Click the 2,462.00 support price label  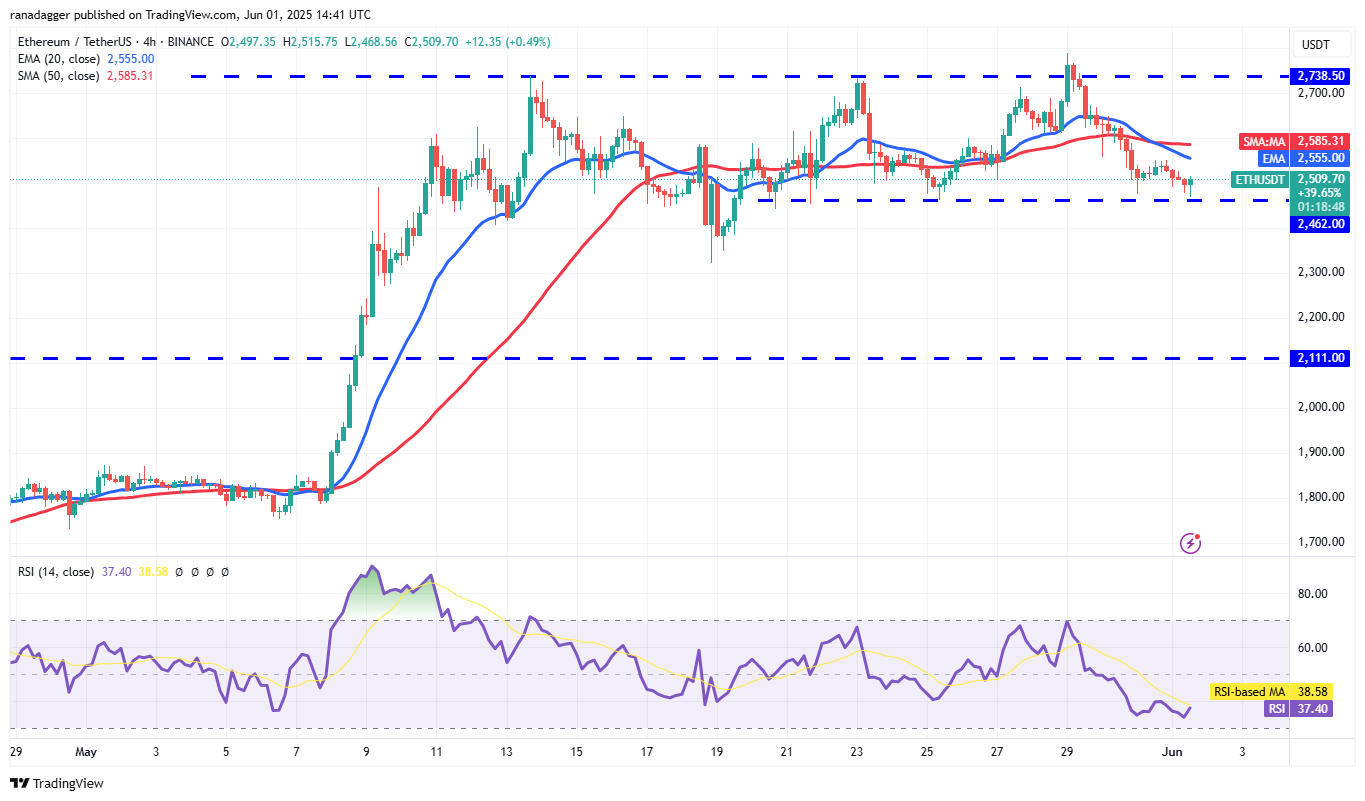click(x=1321, y=224)
